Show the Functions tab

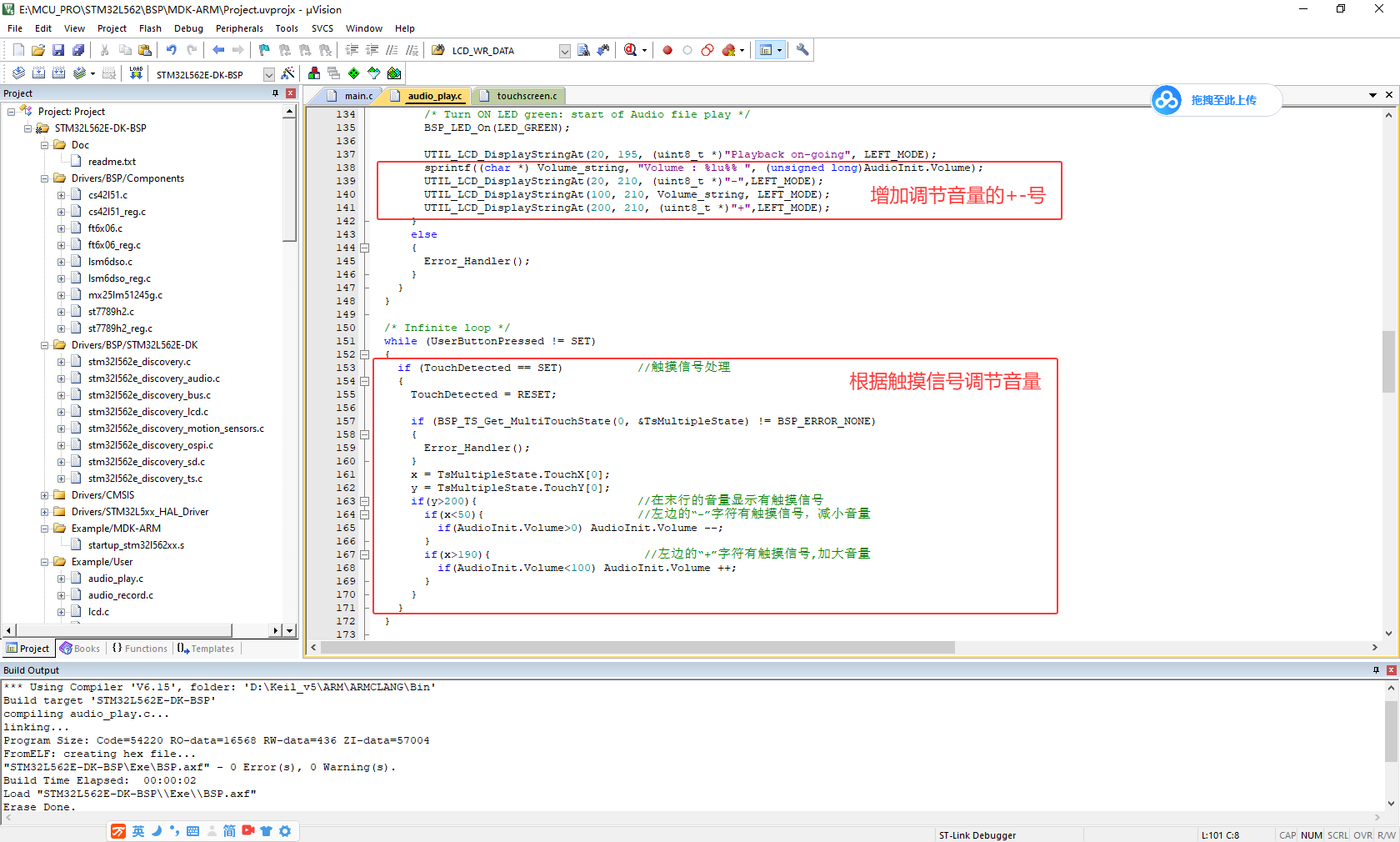point(140,649)
